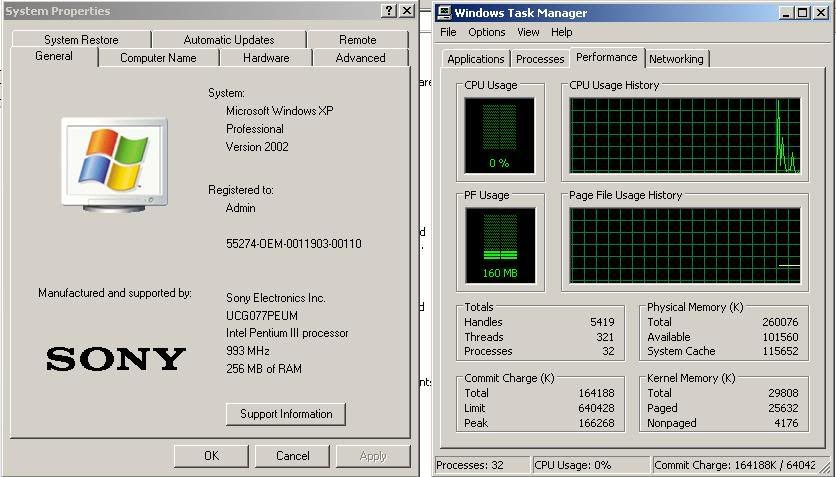Screen dimensions: 836x477
Task: Switch to the Hardware tab
Action: [x=266, y=58]
